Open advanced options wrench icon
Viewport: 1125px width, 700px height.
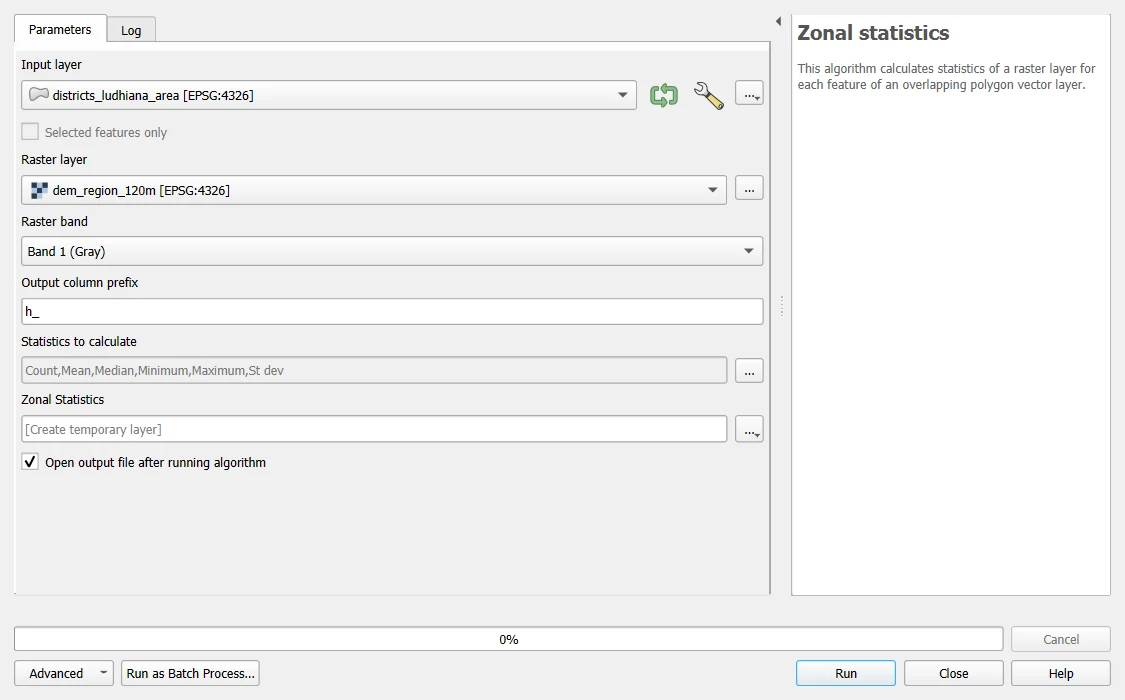pos(708,95)
